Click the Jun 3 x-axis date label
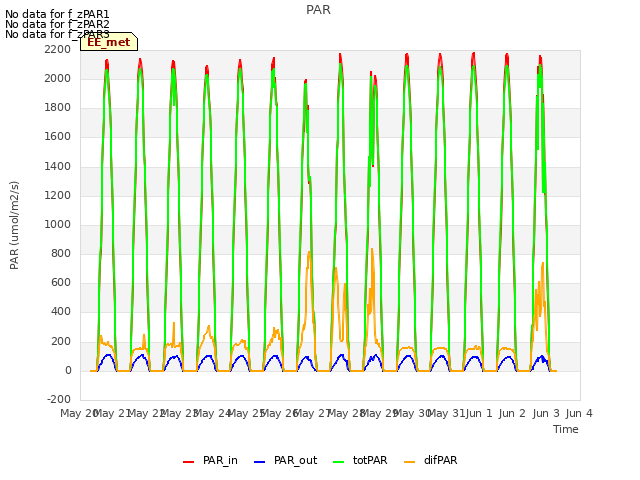 (546, 413)
